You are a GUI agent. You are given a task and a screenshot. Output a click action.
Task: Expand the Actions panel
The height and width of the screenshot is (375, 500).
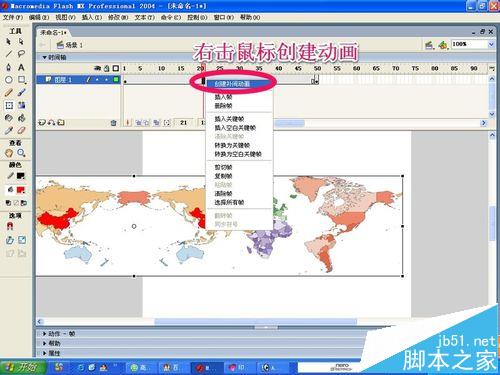point(44,334)
